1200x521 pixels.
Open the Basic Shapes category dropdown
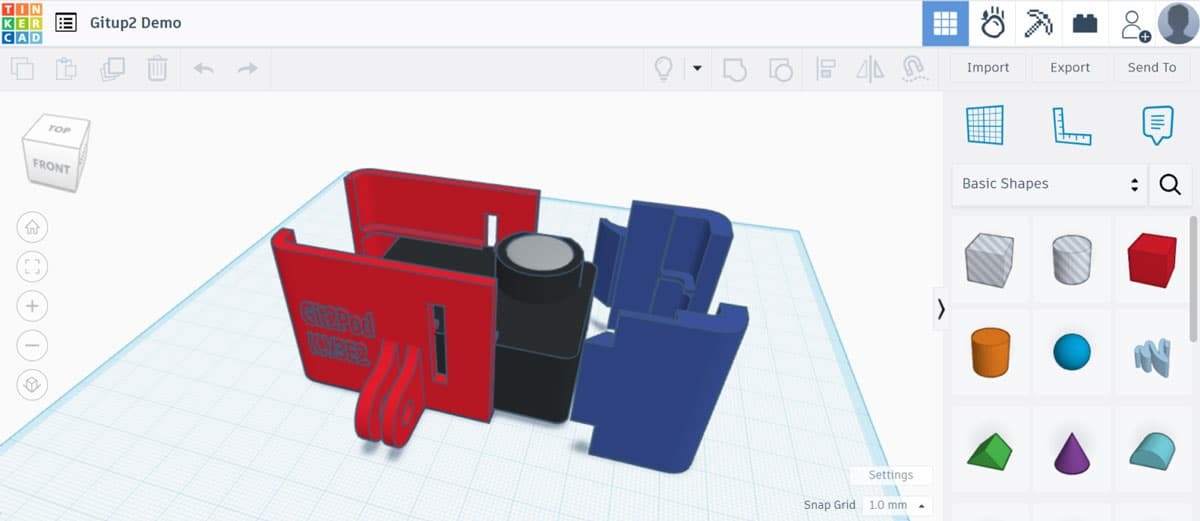[1049, 184]
